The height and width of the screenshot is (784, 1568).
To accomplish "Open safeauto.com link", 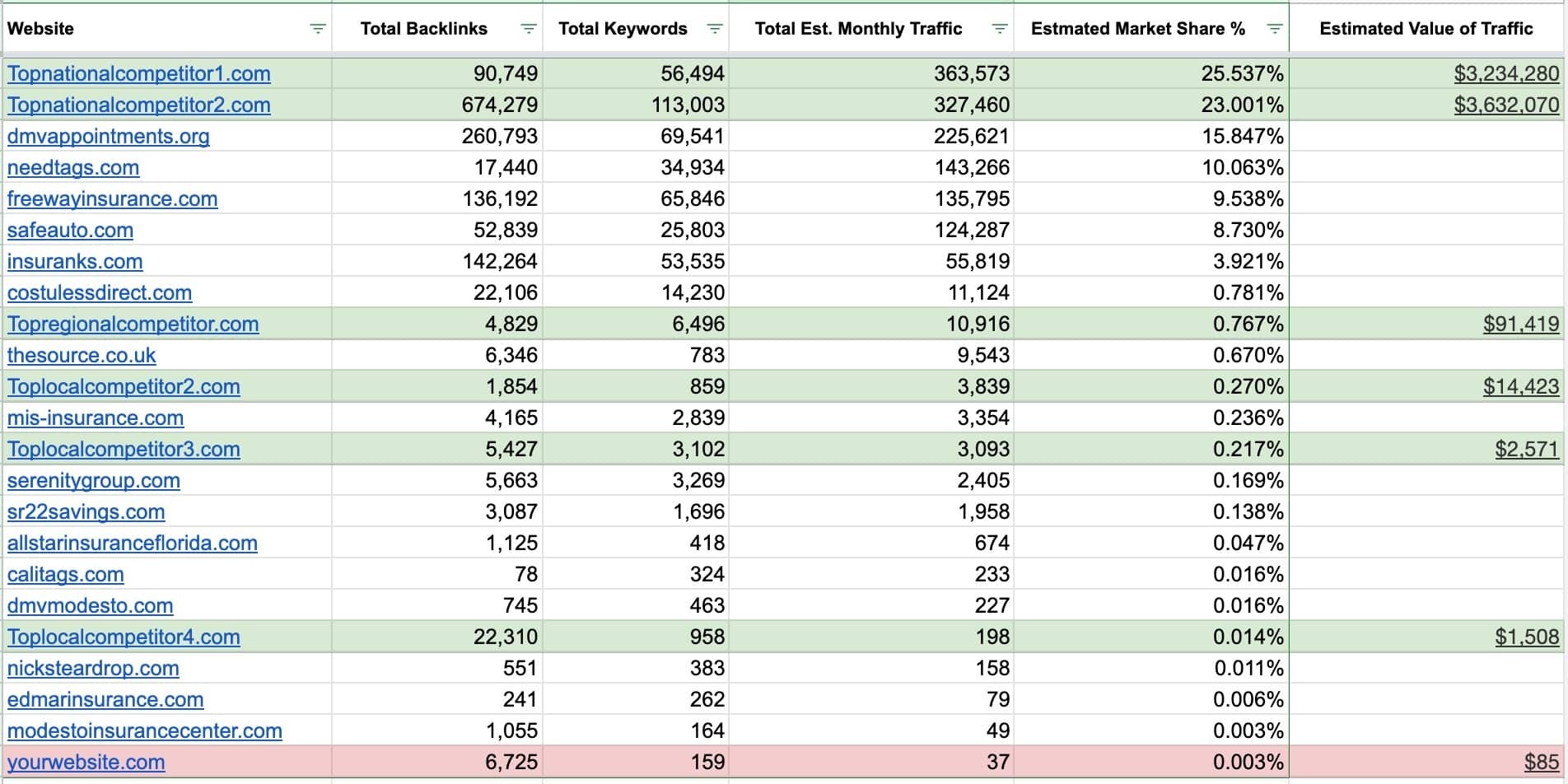I will pos(70,231).
